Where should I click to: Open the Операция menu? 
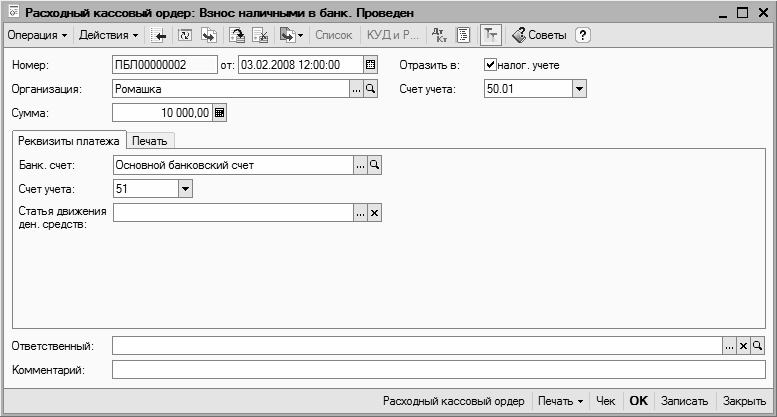click(x=37, y=35)
